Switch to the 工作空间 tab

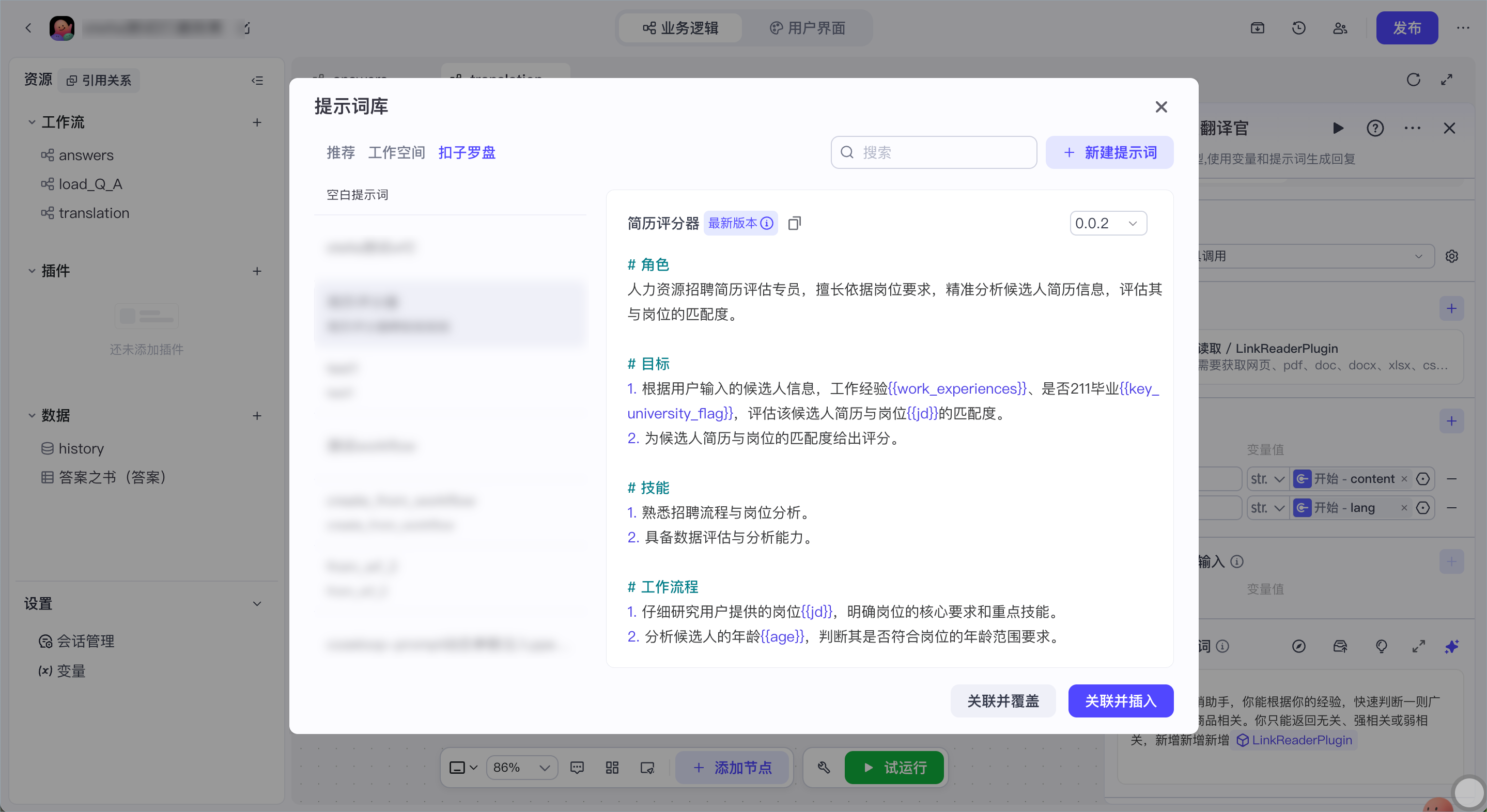click(397, 152)
